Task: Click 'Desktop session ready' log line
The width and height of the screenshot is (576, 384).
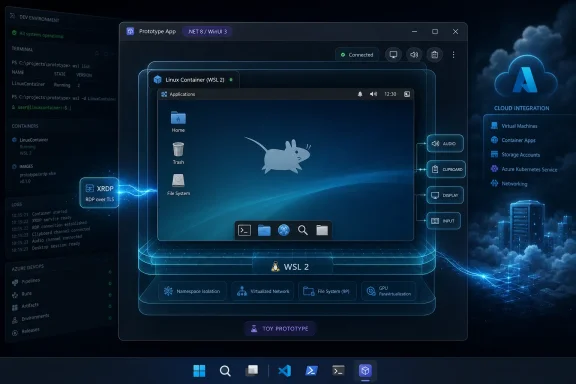Action: (x=46, y=247)
